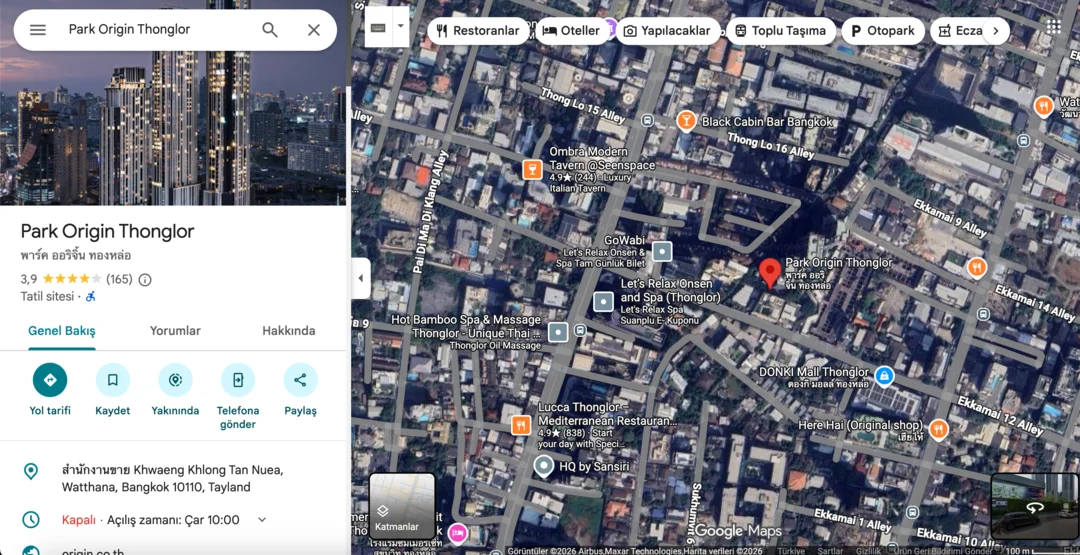Click the Ekkamai 12 Alley label
The image size is (1080, 555).
pyautogui.click(x=1000, y=415)
